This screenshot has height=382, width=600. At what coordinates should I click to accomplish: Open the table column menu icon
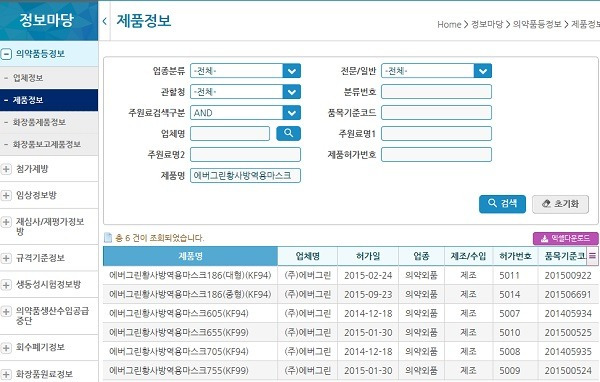tap(592, 256)
